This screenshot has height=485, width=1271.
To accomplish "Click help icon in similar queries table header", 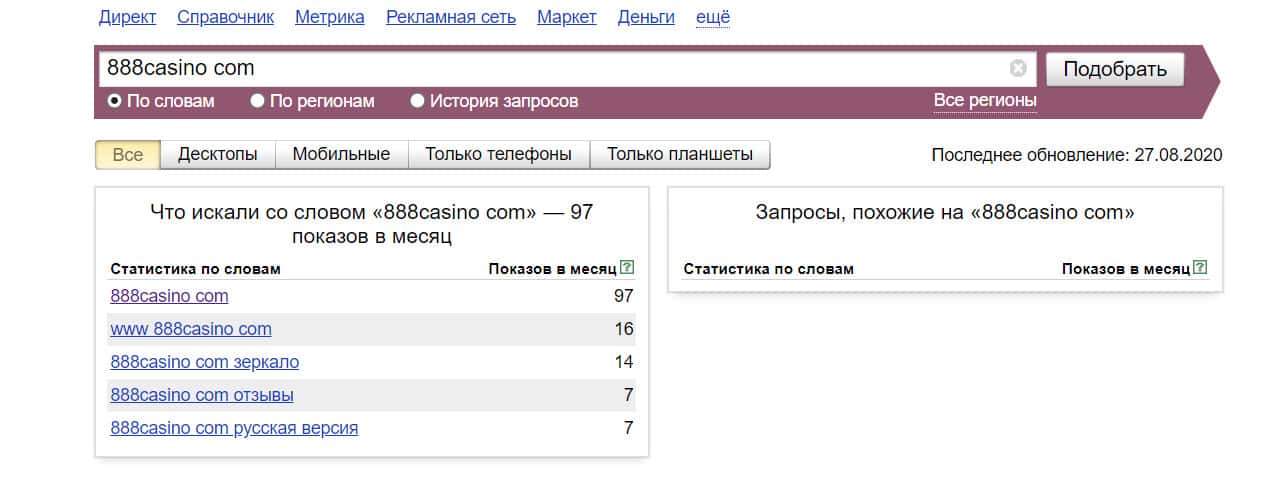I will 1200,268.
